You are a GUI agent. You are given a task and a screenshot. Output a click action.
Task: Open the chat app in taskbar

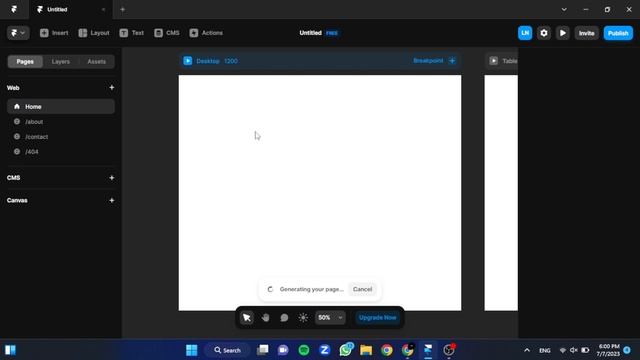283,350
